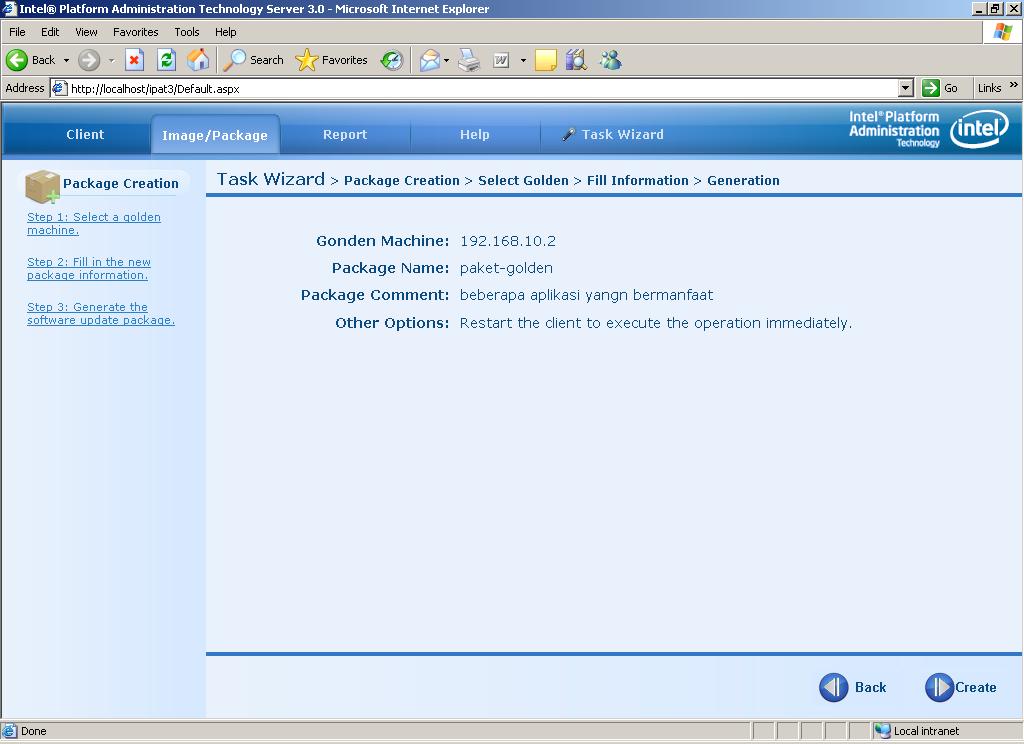Click the Local intranet zone icon
1024x744 pixels.
pyautogui.click(x=882, y=731)
